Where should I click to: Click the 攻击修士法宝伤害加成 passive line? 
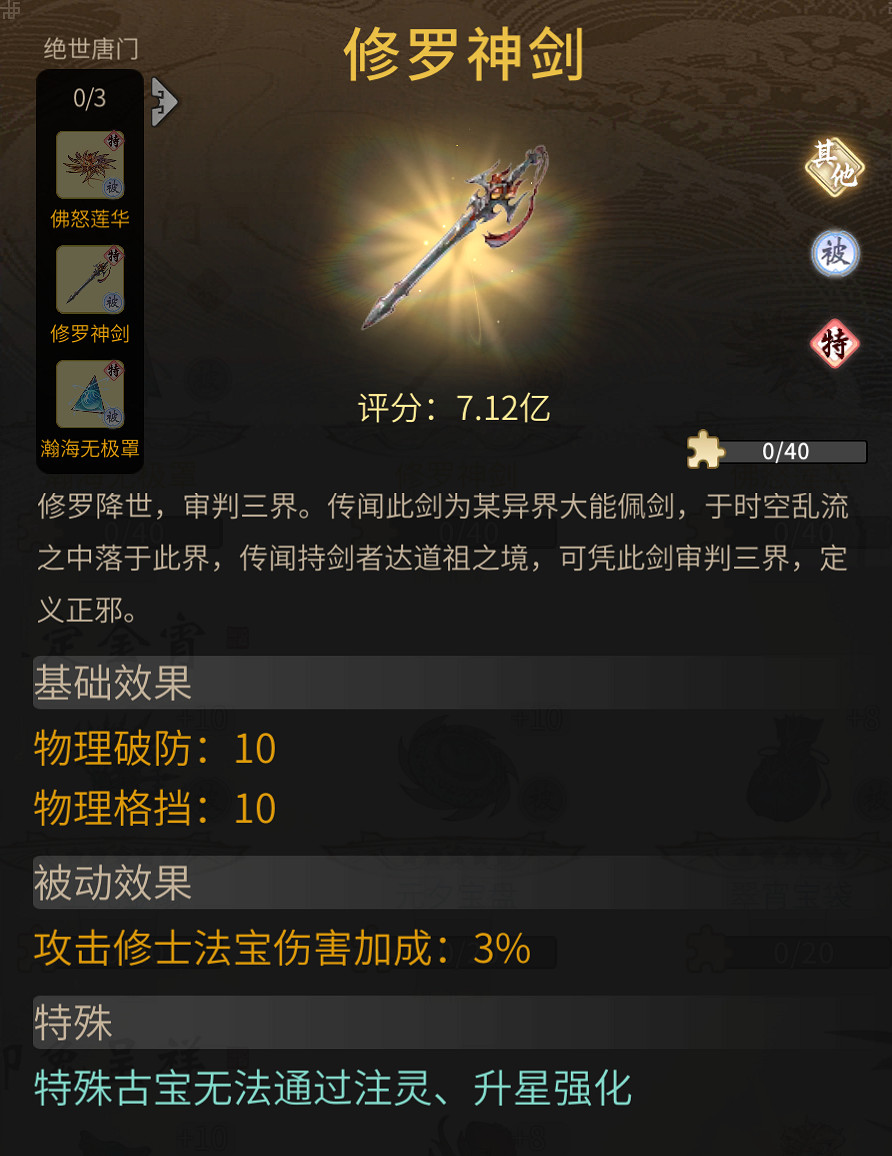point(282,948)
